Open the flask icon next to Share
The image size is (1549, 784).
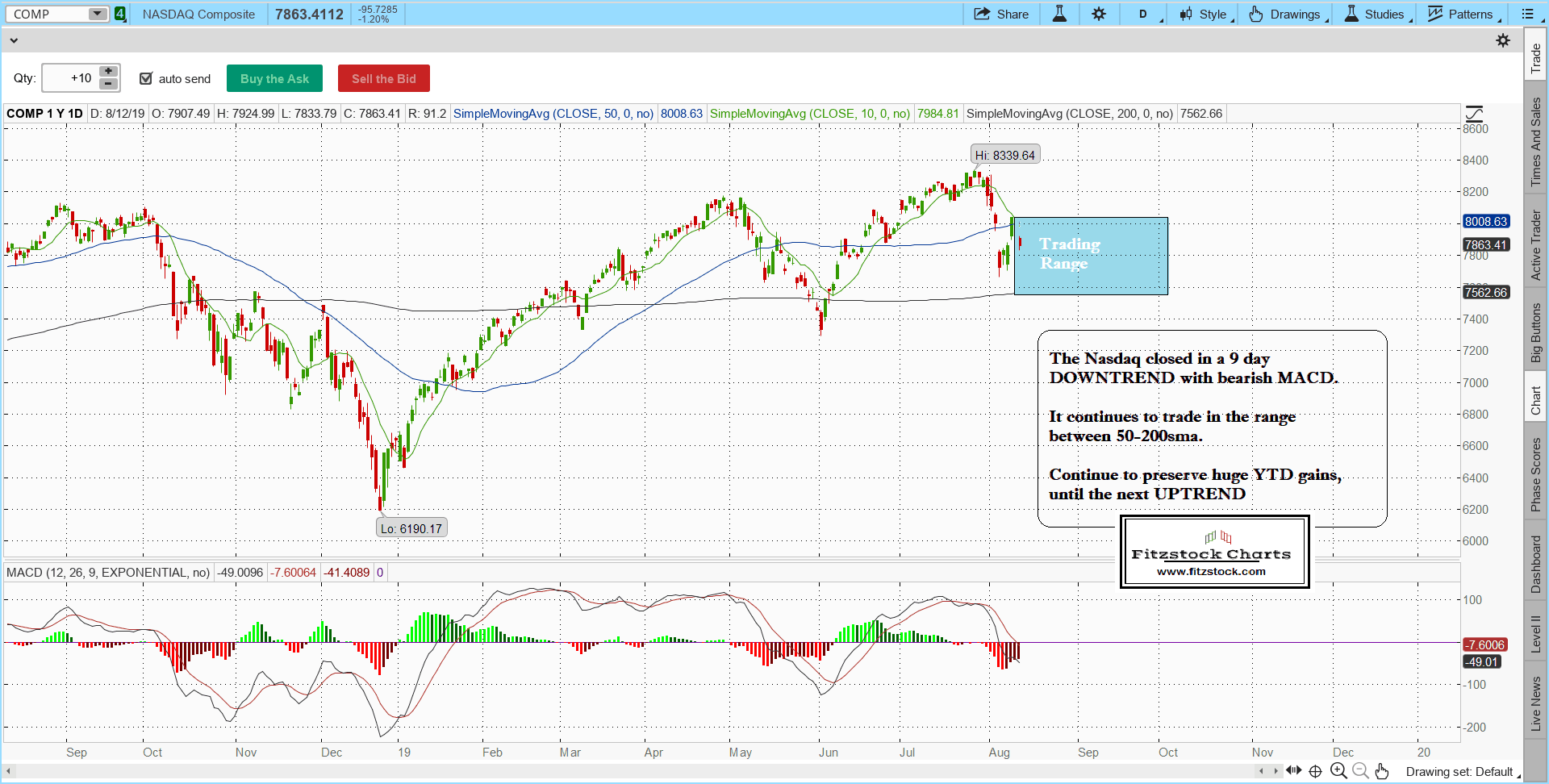click(1059, 14)
